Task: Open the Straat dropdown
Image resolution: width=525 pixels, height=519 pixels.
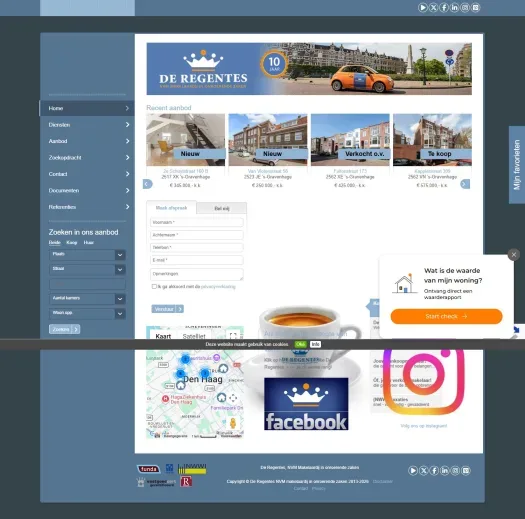Action: (x=87, y=270)
